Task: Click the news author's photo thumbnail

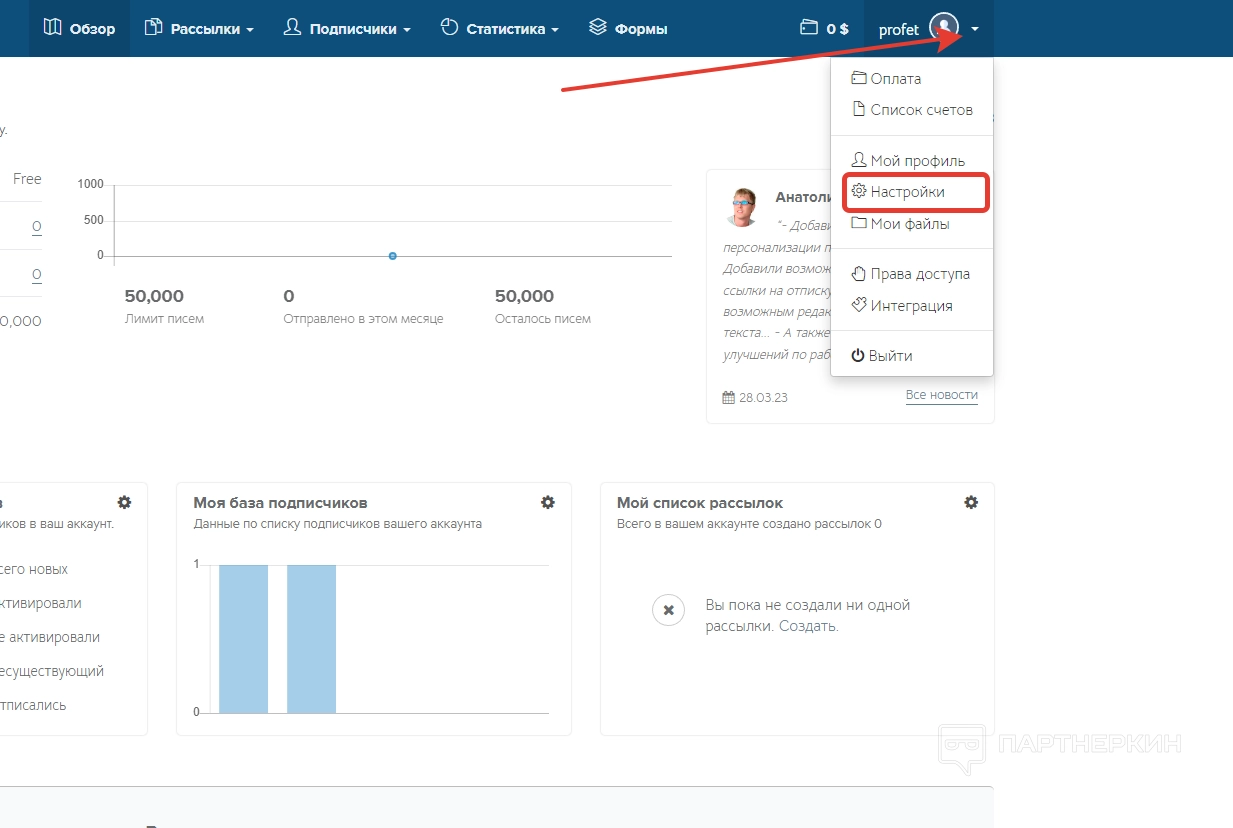Action: 743,208
